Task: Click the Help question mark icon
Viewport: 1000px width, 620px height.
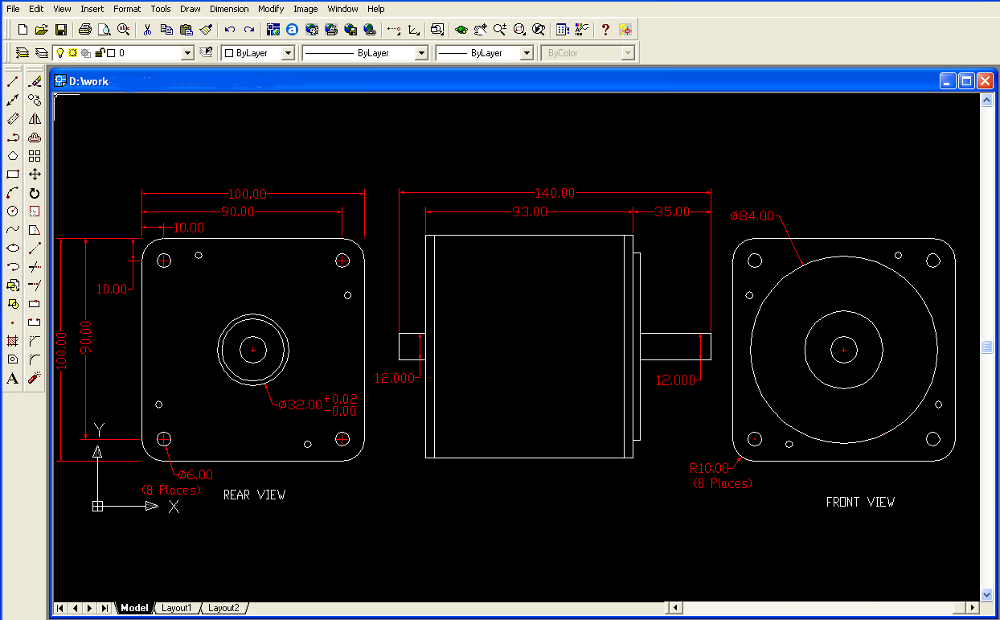Action: pyautogui.click(x=605, y=29)
